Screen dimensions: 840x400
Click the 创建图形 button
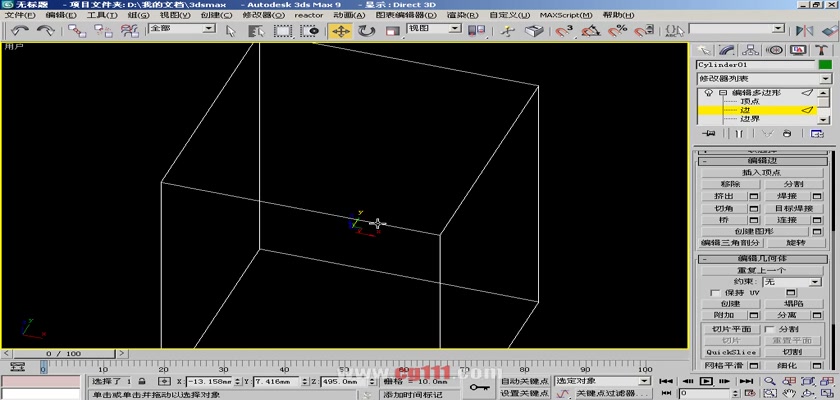point(755,232)
